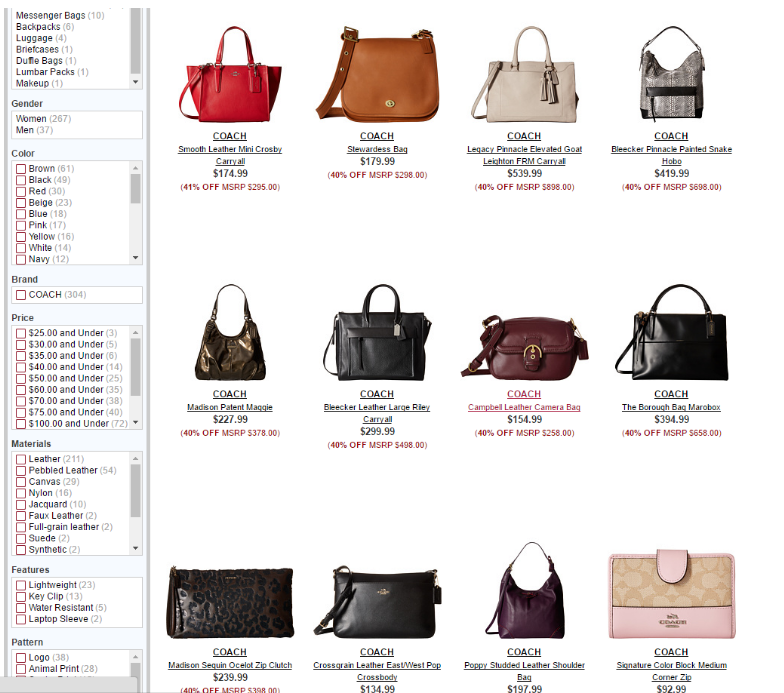Open Legacy Pinnacle Elevated Goat Leighton link
Image resolution: width=784 pixels, height=693 pixels.
coord(524,155)
